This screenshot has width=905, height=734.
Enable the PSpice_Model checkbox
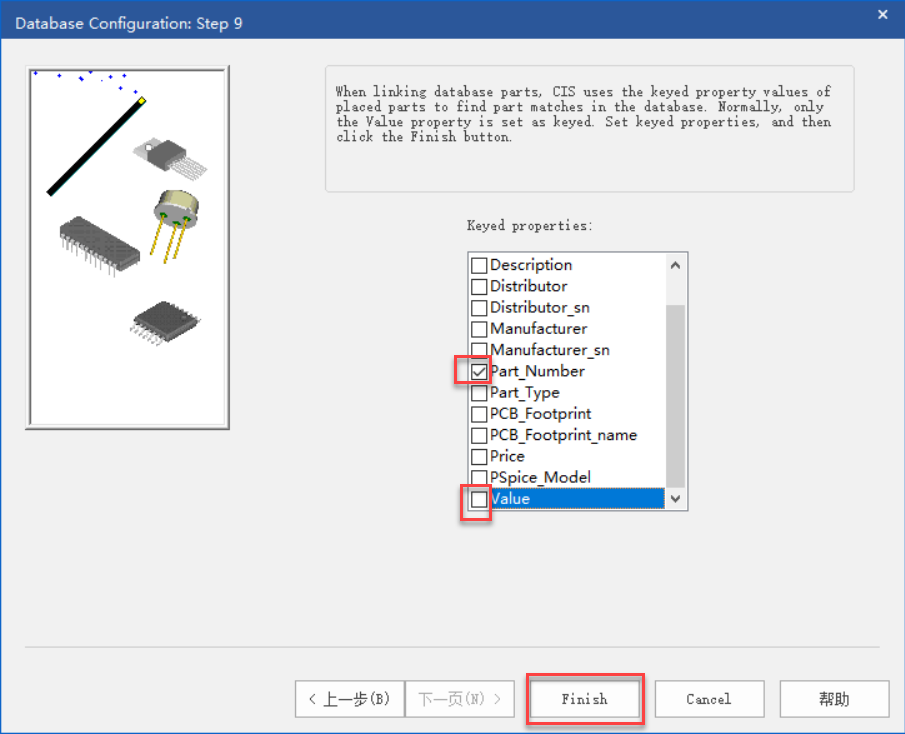pos(479,477)
